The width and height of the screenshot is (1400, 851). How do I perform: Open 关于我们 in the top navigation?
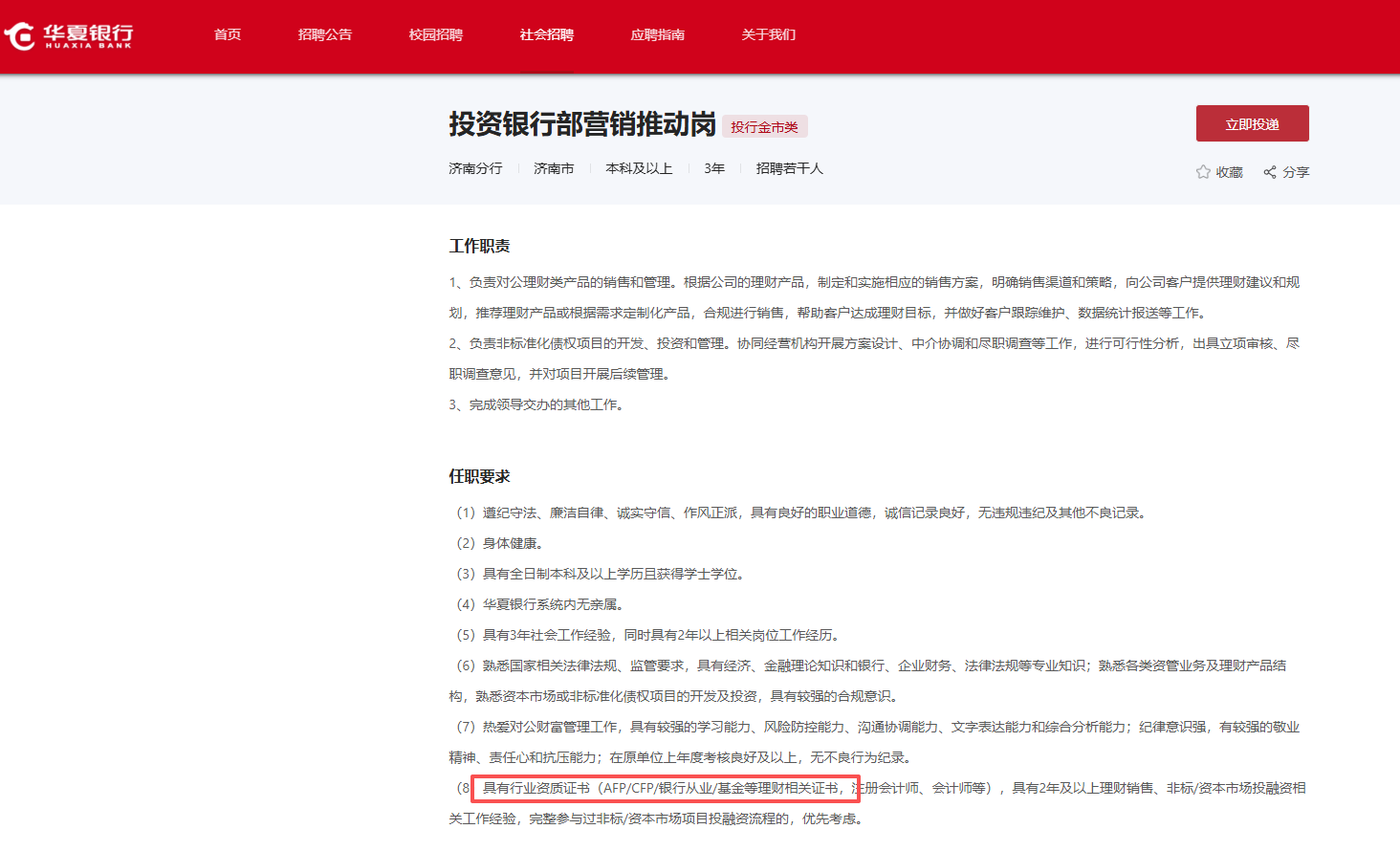(769, 34)
